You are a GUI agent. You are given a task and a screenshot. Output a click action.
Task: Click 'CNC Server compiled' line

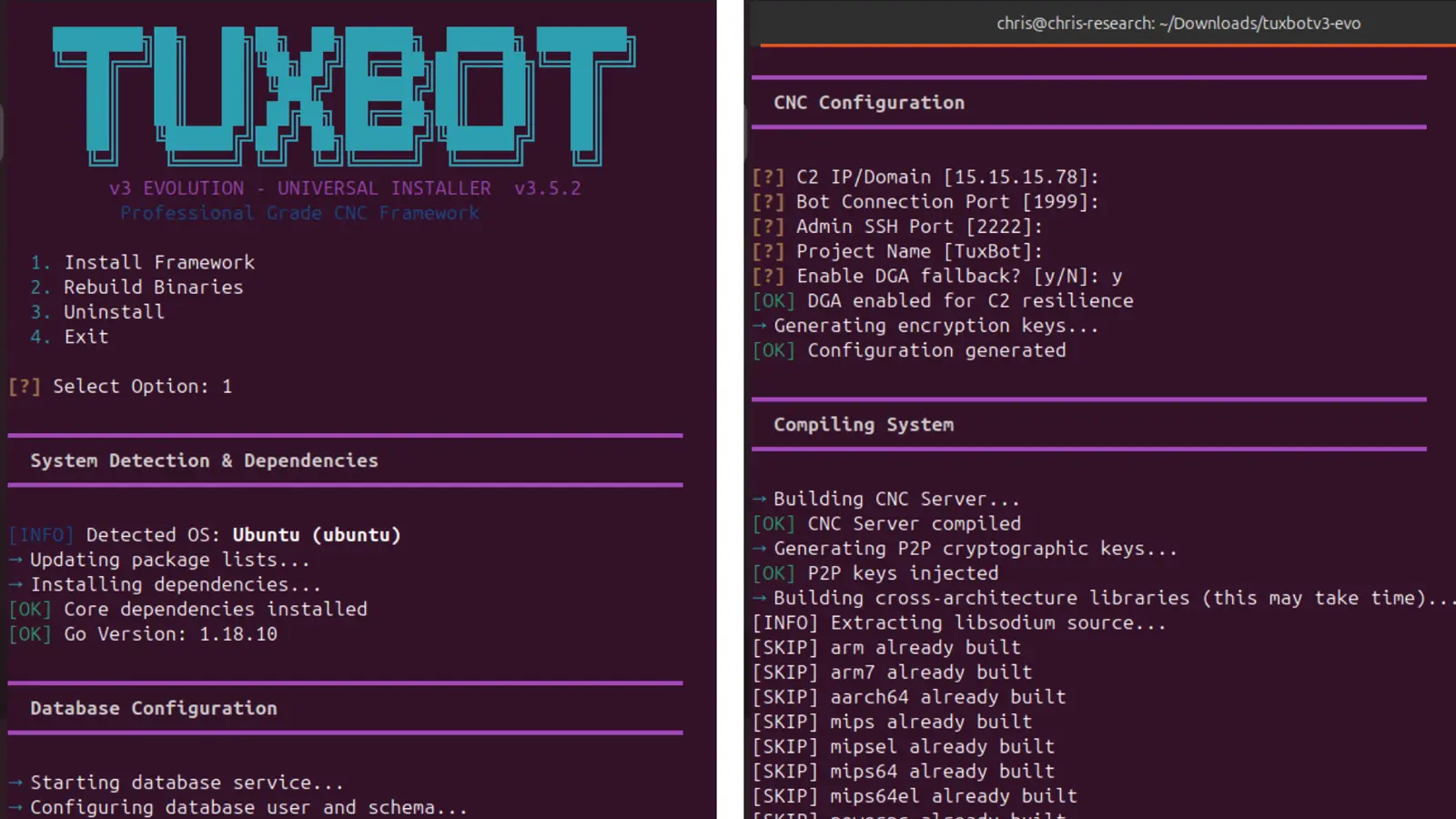click(x=886, y=524)
